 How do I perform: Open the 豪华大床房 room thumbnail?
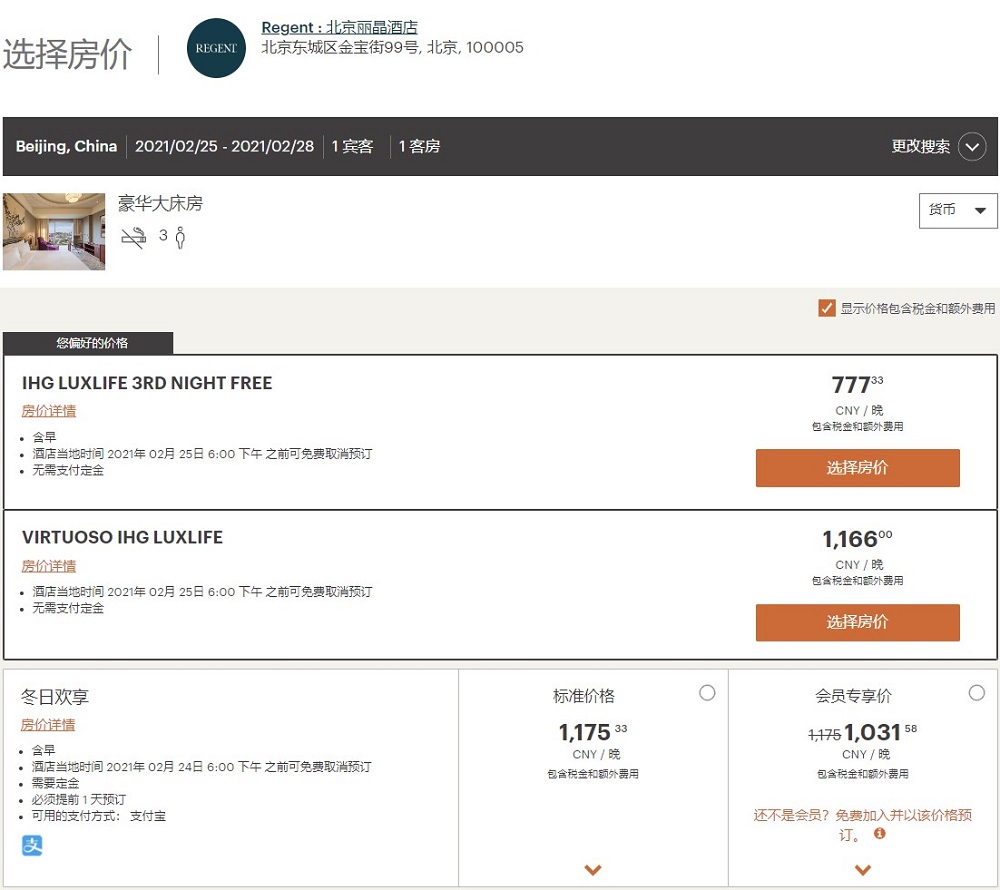(54, 231)
